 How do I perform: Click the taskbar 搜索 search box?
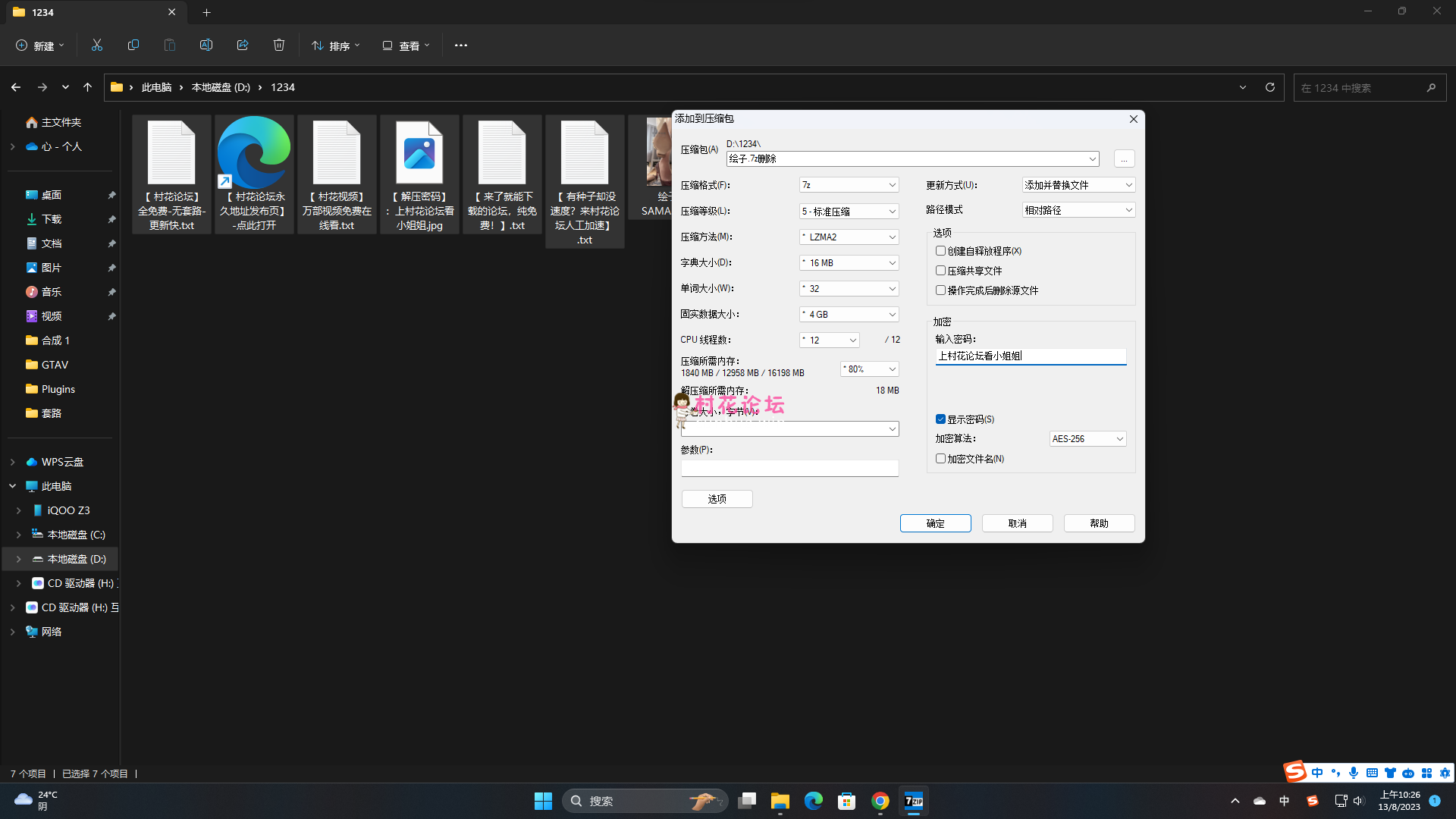pyautogui.click(x=645, y=801)
